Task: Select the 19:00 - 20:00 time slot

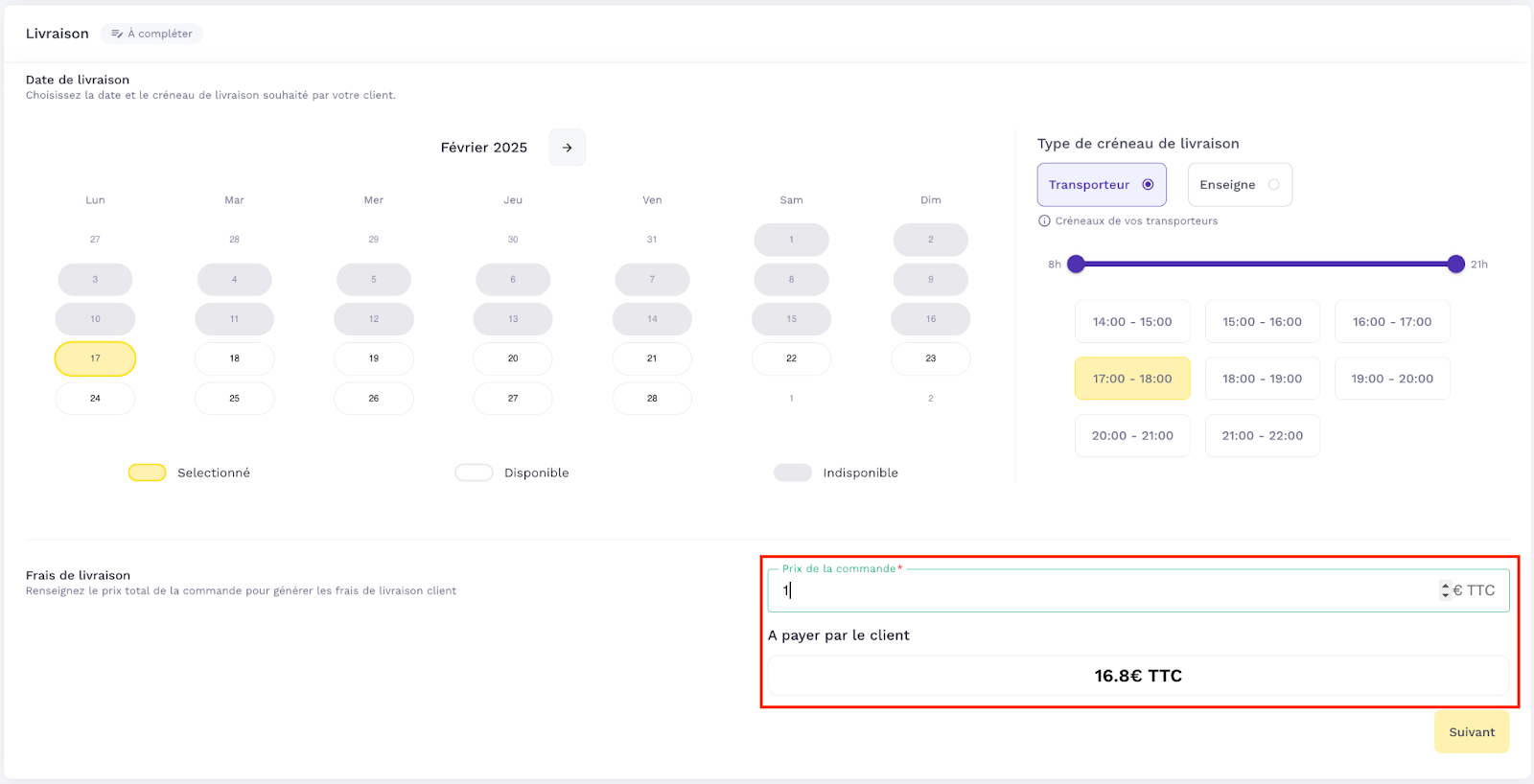Action: point(1391,379)
